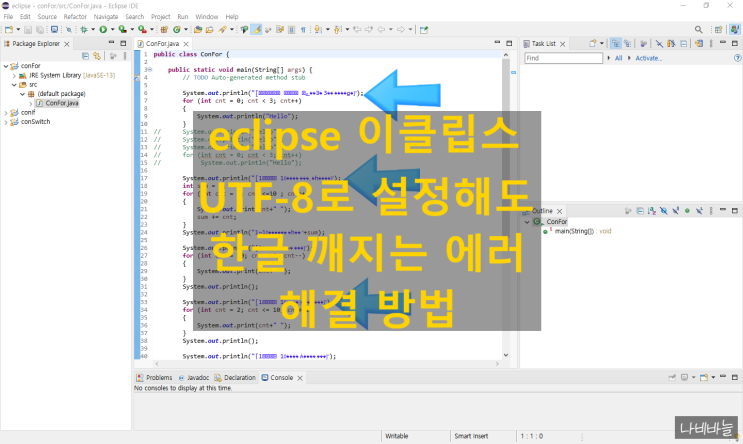Viewport: 743px width, 444px height.
Task: Close the ConFor.java editor tab
Action: (186, 44)
